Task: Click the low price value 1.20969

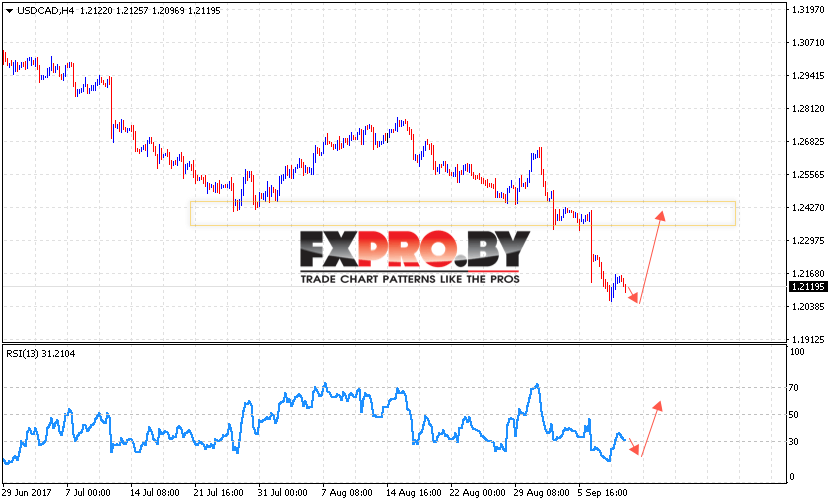Action: [168, 11]
